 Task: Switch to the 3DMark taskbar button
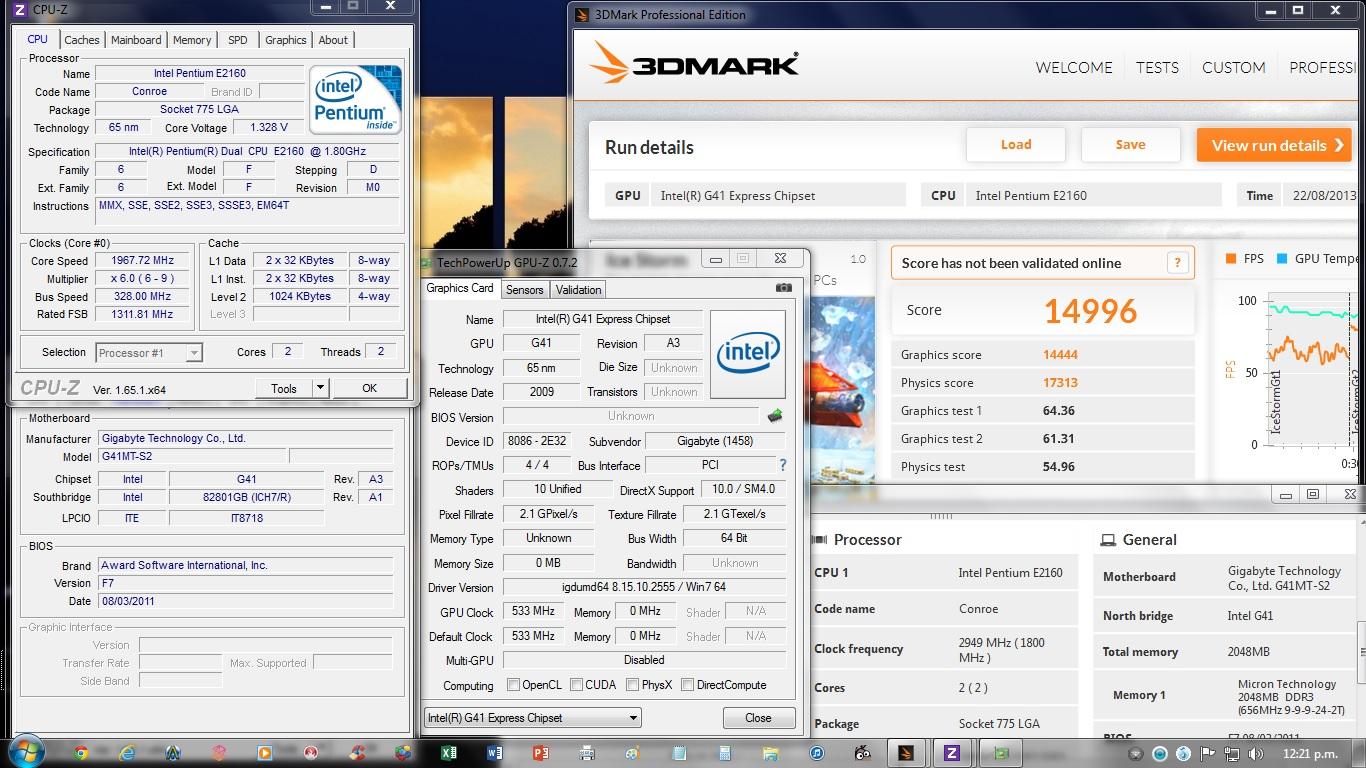904,753
